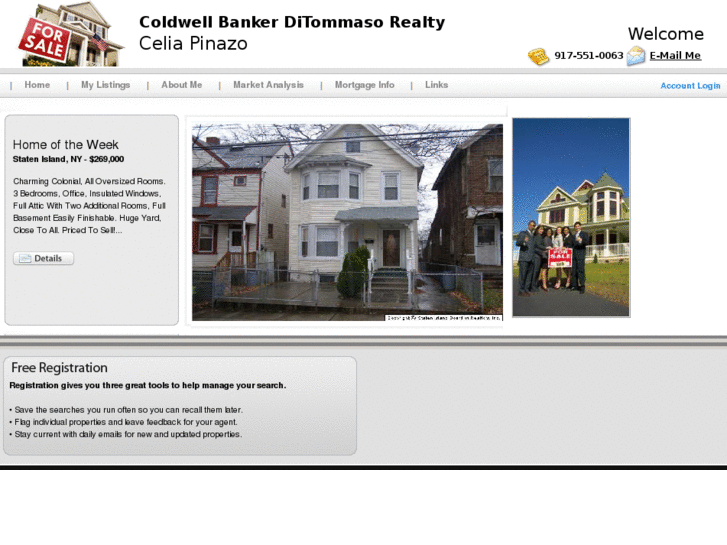
Task: Click the 'Charming Colonial, All Oversized Rooms' description
Action: coord(89,206)
